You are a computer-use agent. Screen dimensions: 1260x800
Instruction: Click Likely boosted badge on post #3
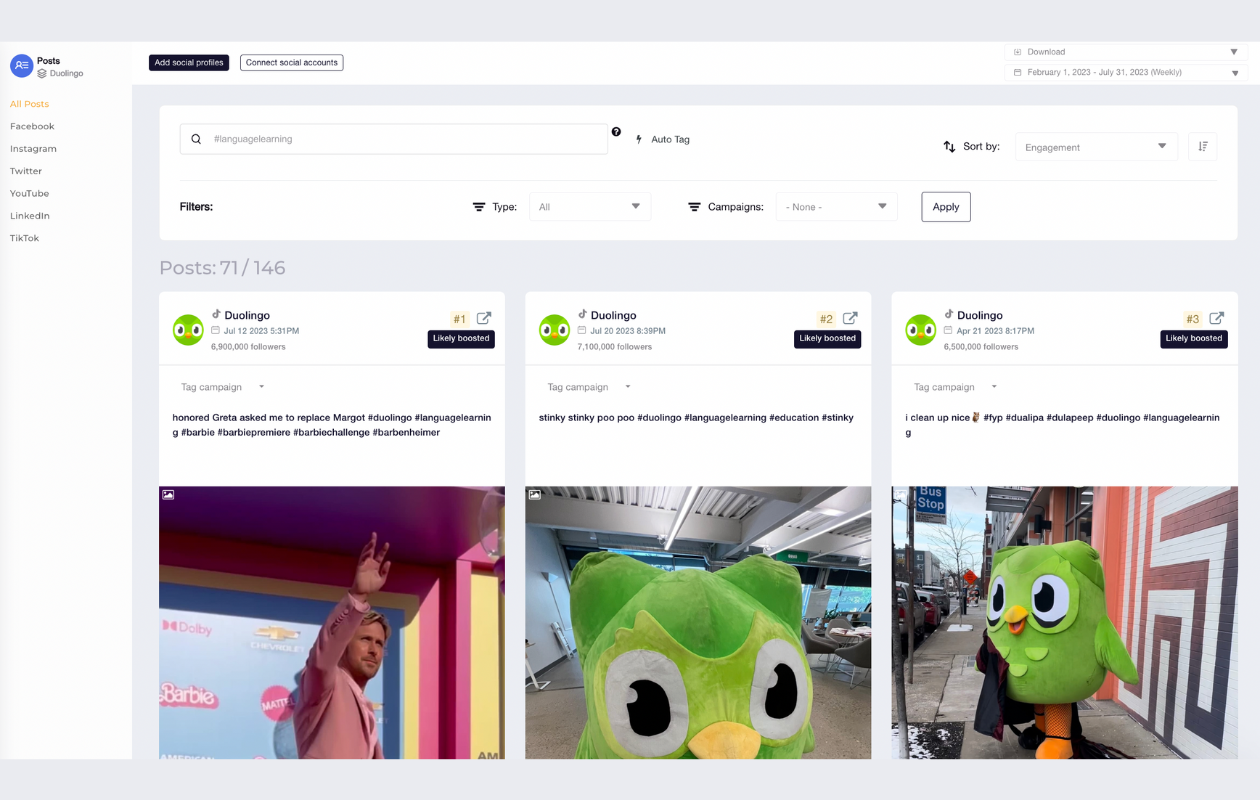1194,339
